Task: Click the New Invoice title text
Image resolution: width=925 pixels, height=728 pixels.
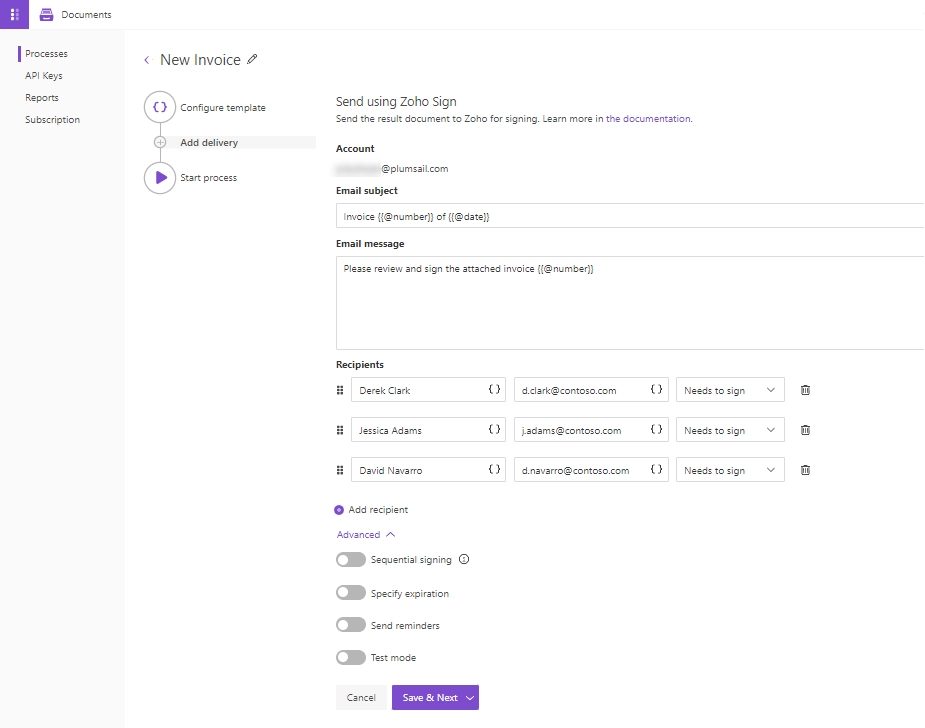Action: (201, 60)
